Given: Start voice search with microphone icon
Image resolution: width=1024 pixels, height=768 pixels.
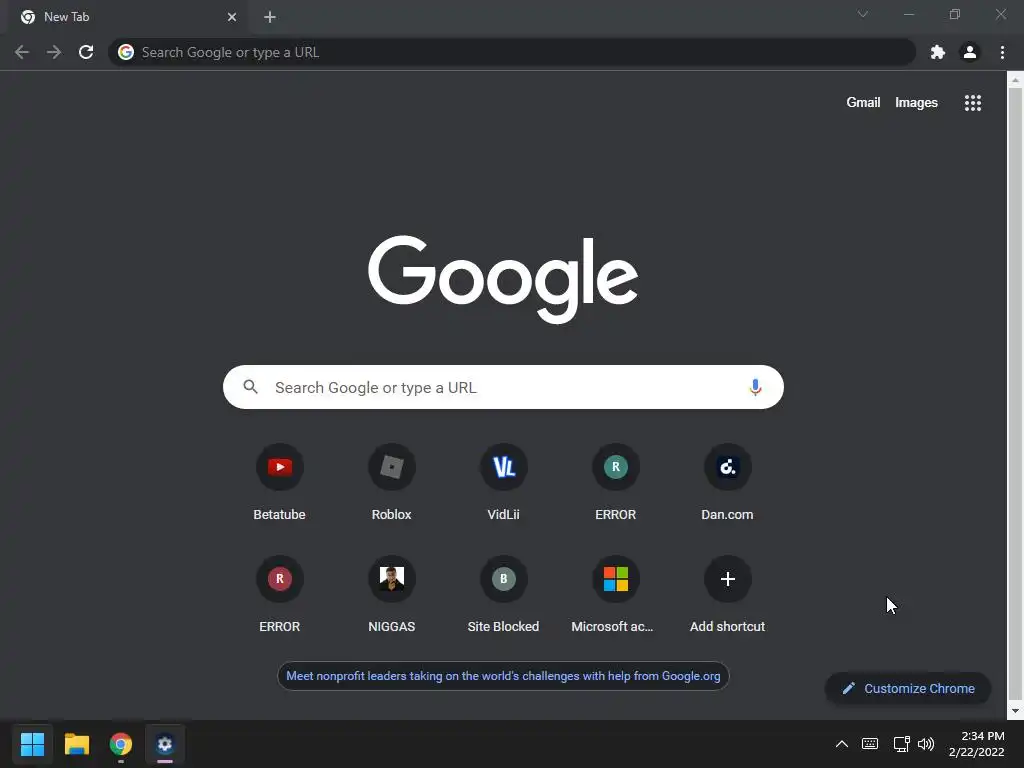Looking at the screenshot, I should coord(755,387).
